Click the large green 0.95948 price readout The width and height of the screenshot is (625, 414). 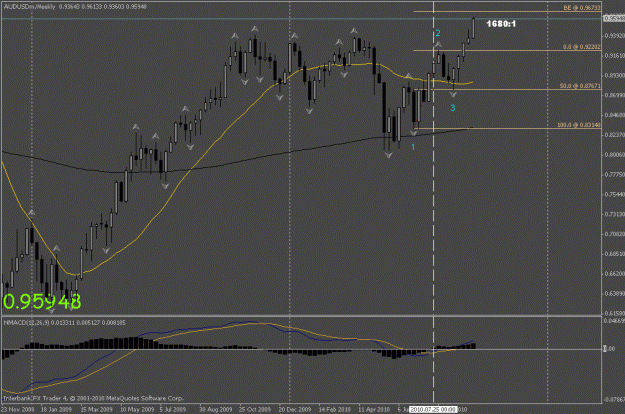42,302
